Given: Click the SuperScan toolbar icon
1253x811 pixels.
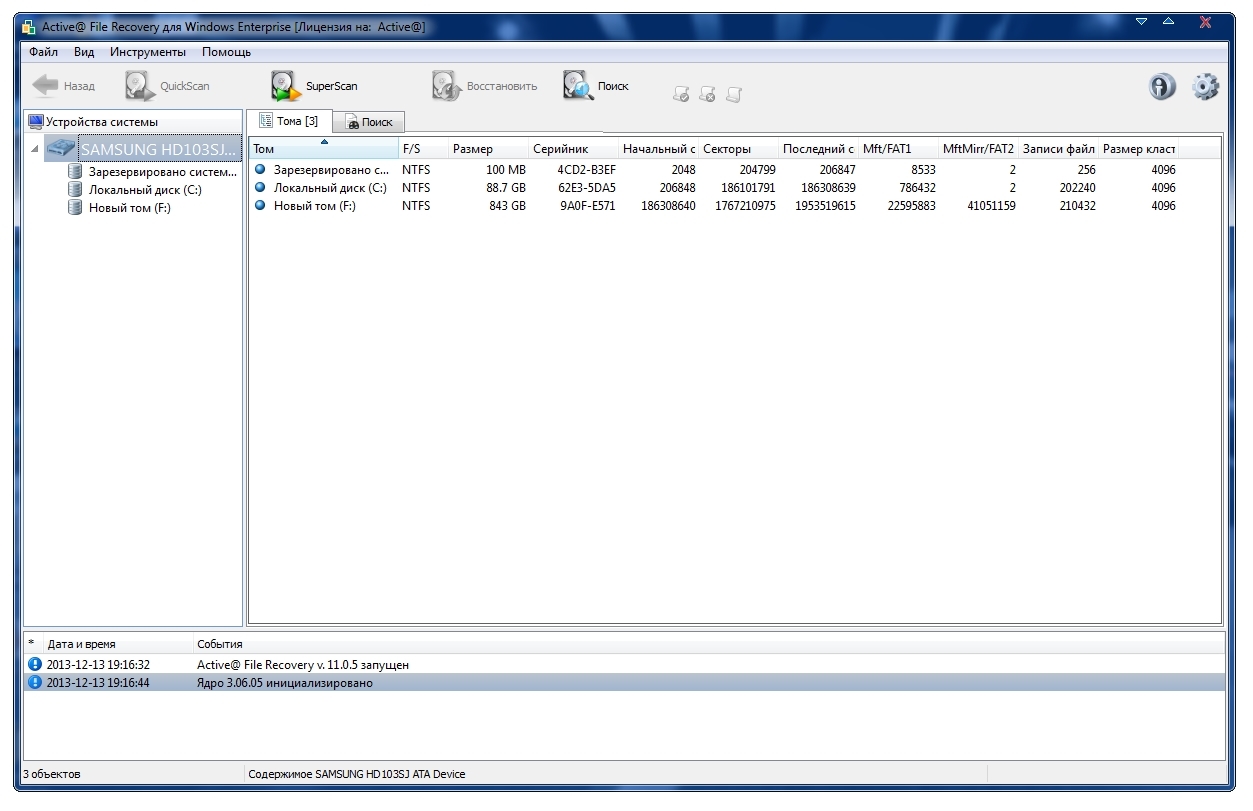Looking at the screenshot, I should [x=286, y=87].
